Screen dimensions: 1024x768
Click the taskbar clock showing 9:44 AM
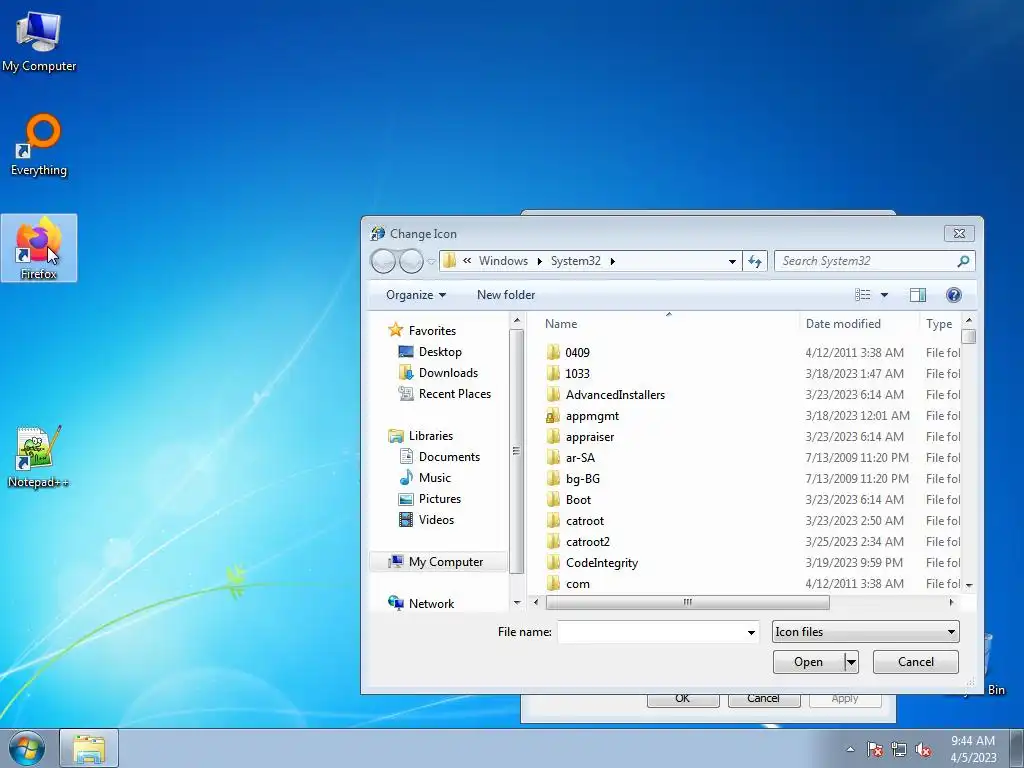tap(973, 749)
